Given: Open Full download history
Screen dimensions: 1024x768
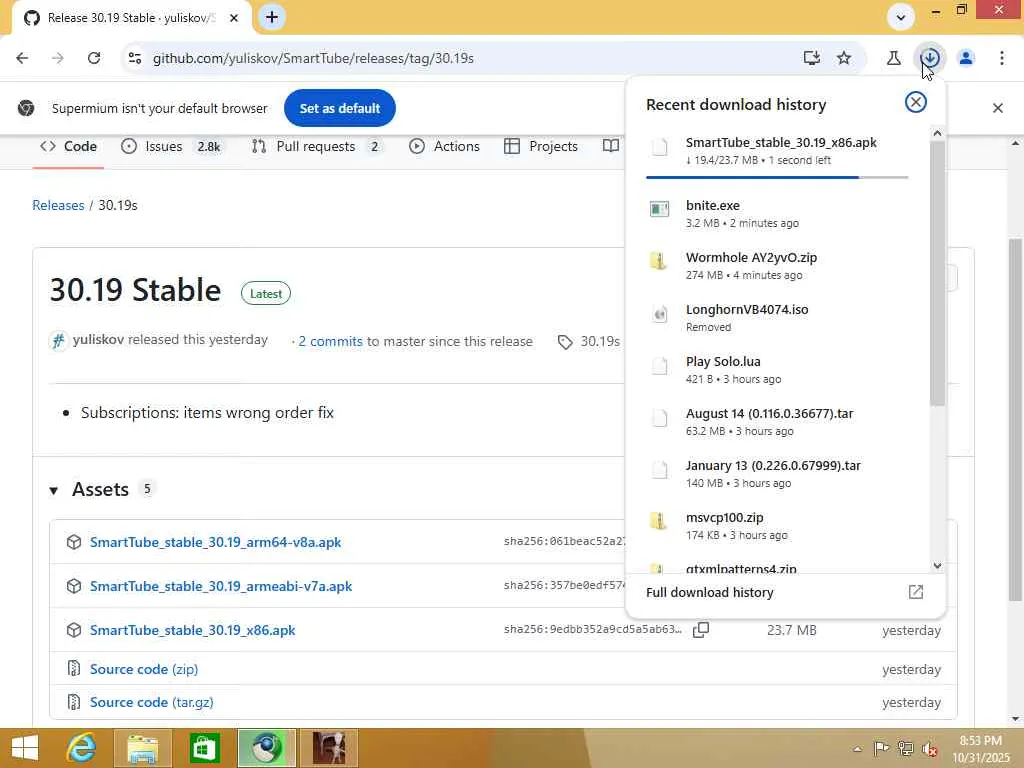Looking at the screenshot, I should click(x=784, y=592).
